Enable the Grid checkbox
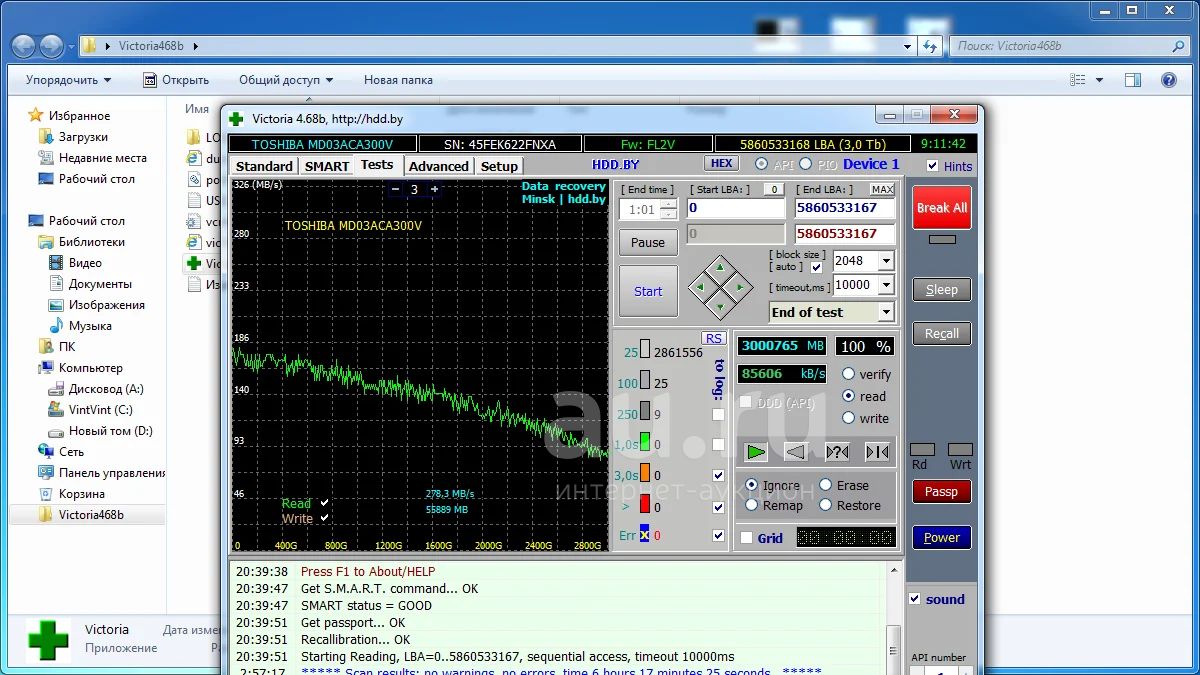This screenshot has height=675, width=1200. (x=747, y=538)
